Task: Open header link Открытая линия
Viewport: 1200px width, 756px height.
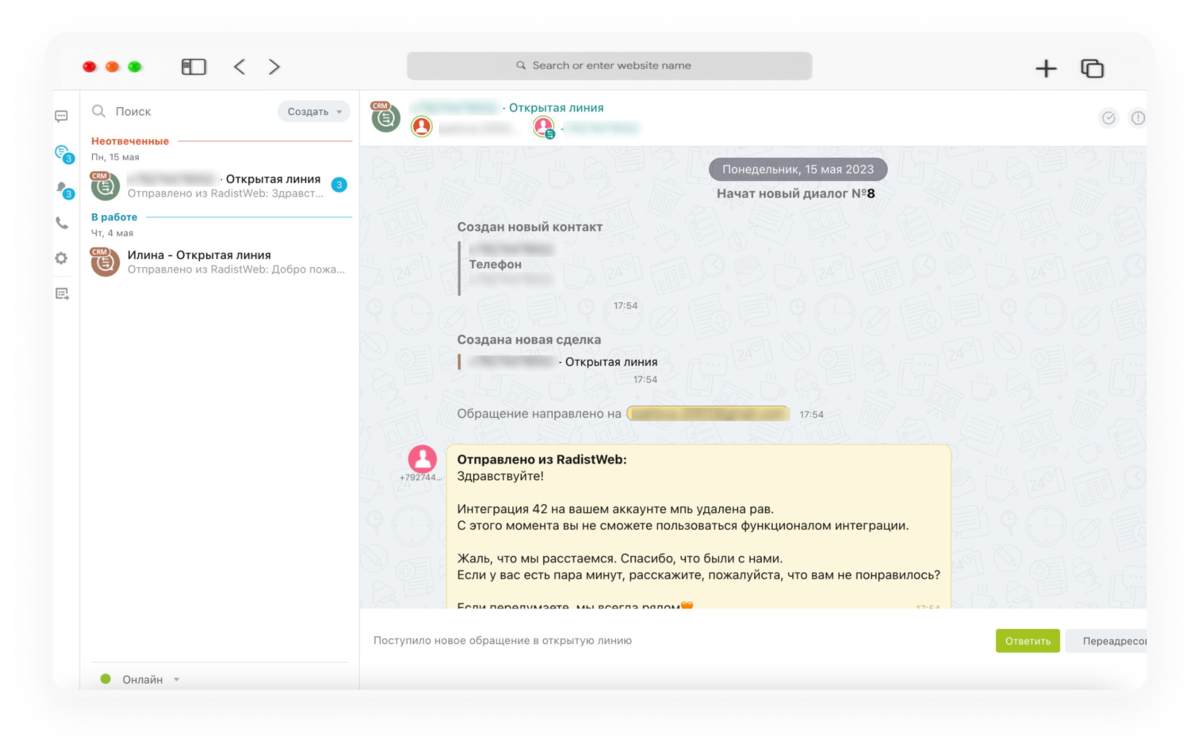Action: click(x=556, y=108)
